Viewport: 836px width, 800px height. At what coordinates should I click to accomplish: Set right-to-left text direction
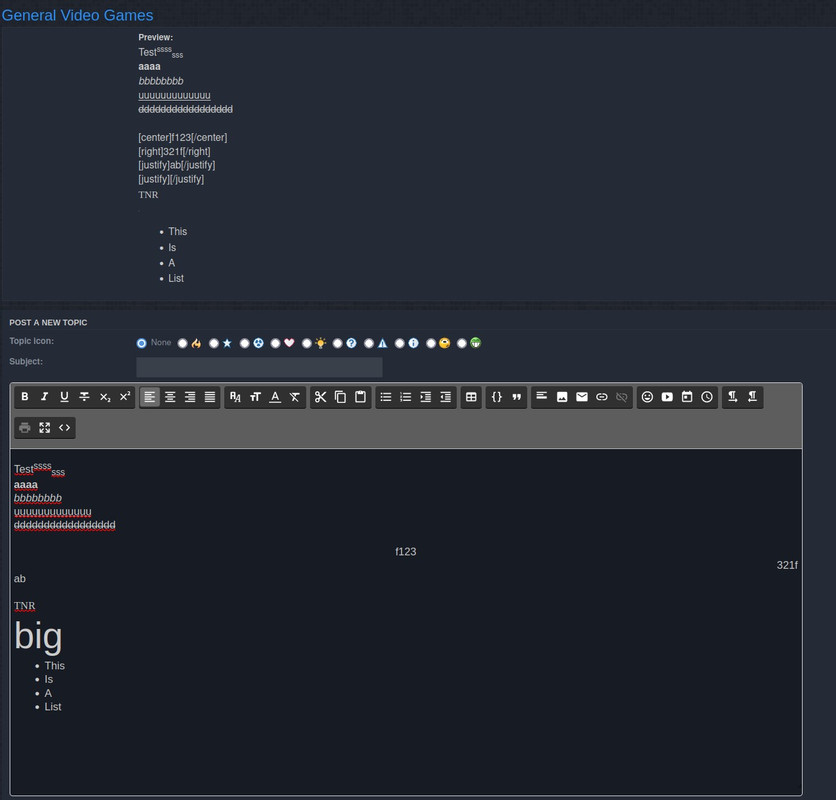[x=752, y=397]
